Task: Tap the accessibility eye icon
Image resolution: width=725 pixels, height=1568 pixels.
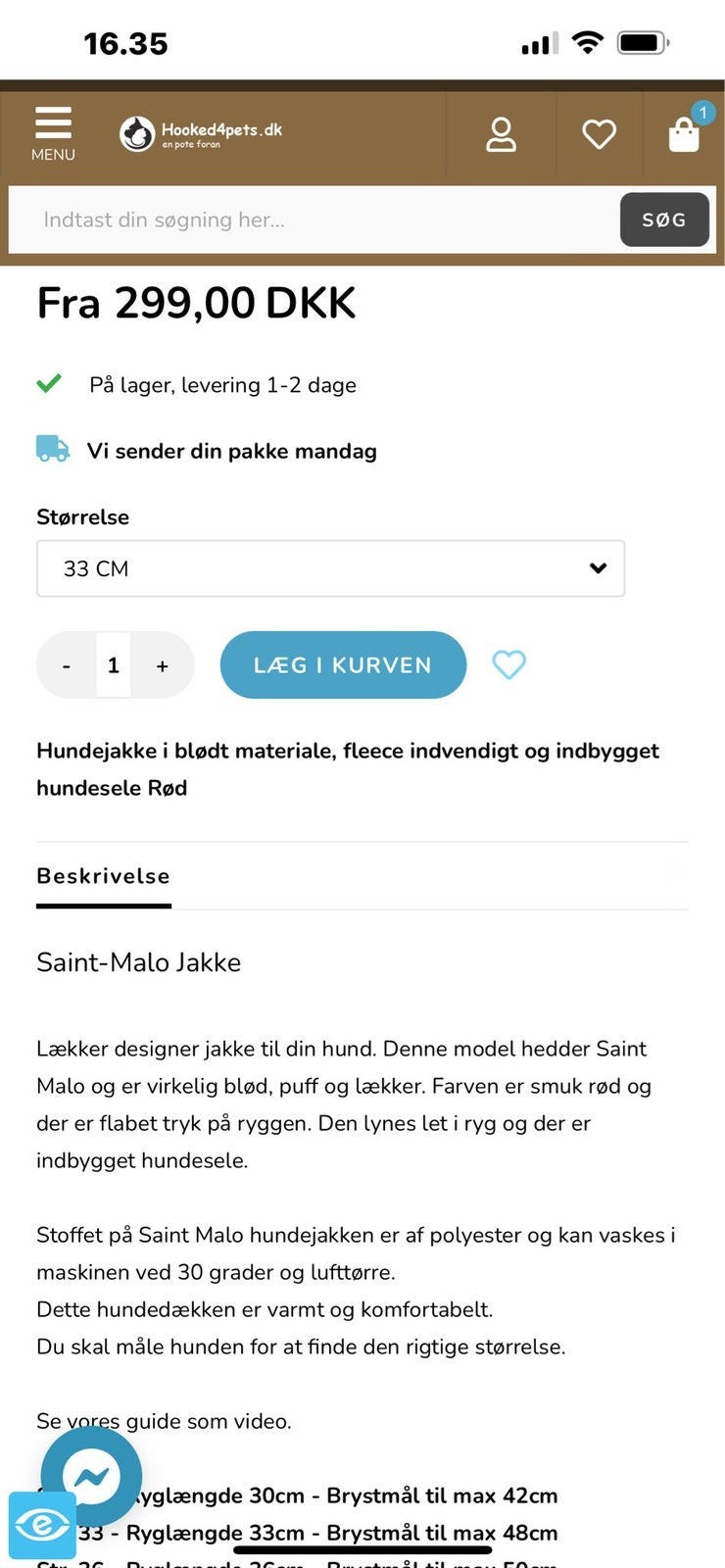Action: pyautogui.click(x=42, y=1525)
